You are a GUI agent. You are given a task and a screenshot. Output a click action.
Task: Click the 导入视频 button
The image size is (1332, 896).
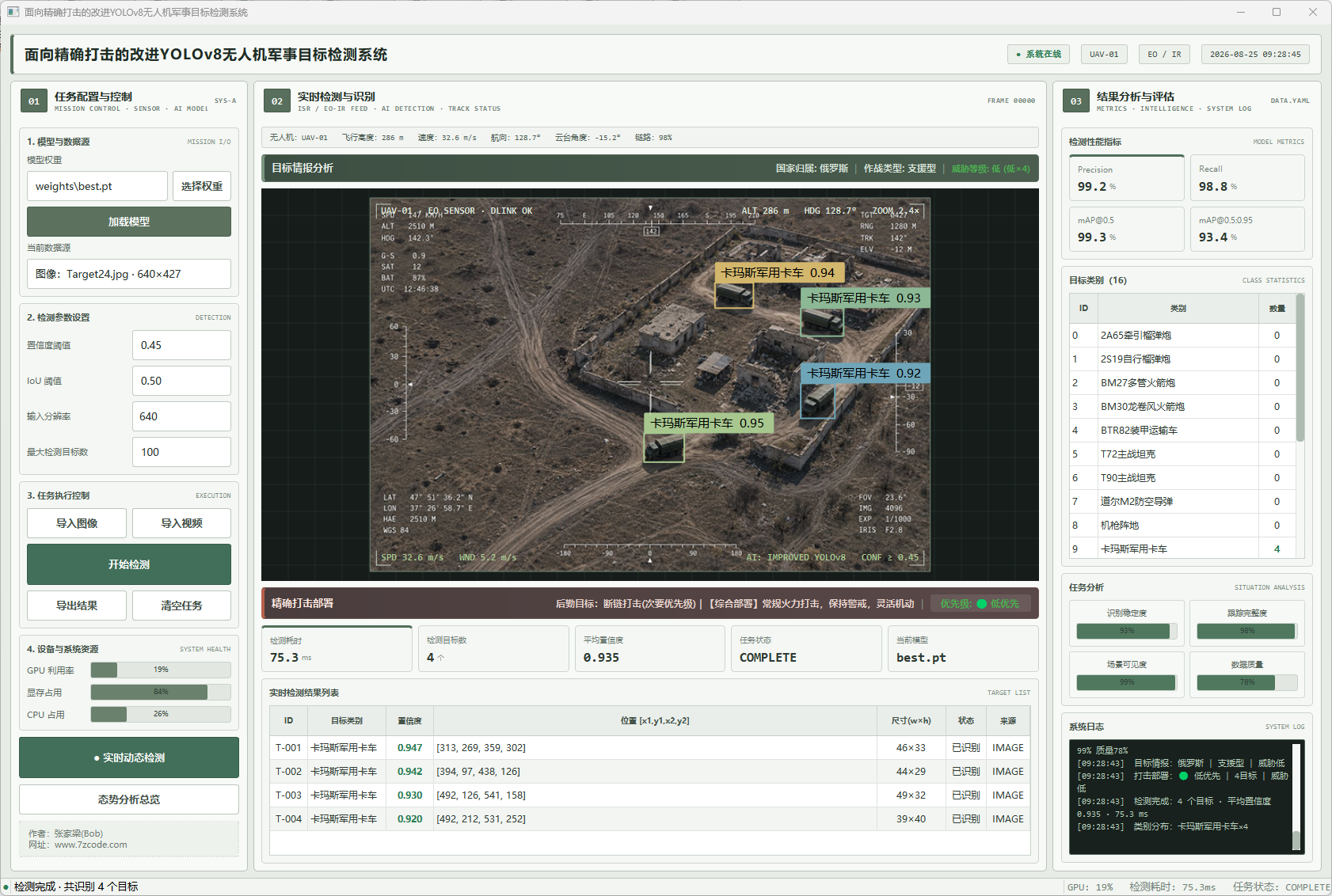(181, 523)
